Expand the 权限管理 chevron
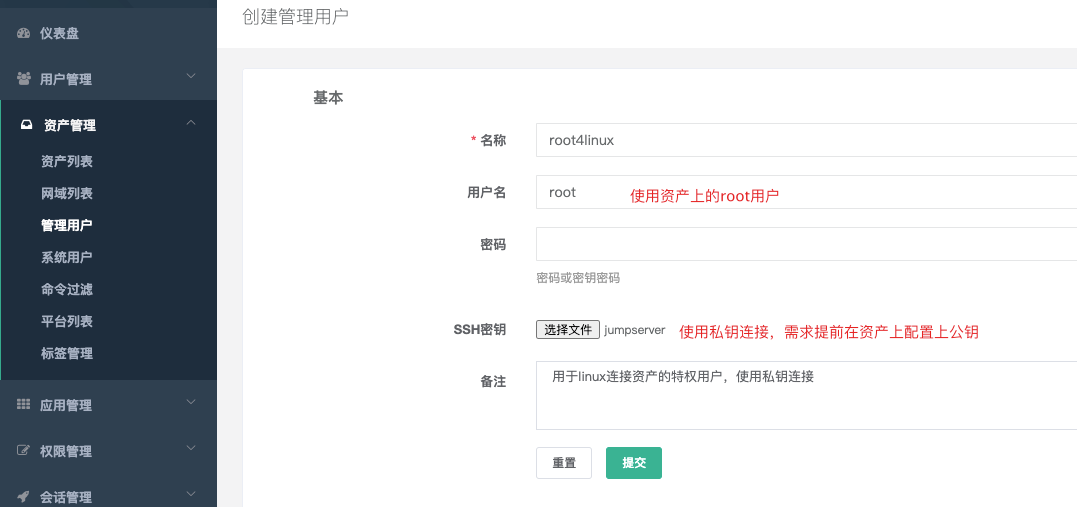Viewport: 1077px width, 507px height. click(191, 448)
